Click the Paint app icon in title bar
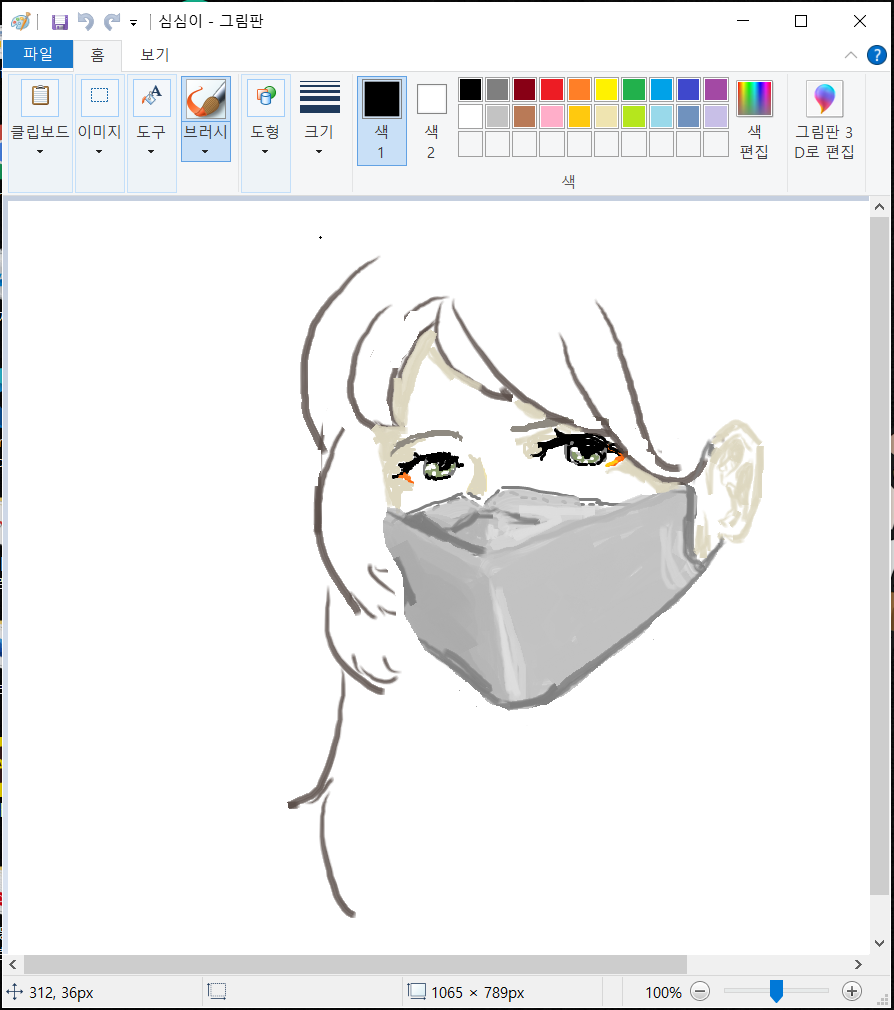894x1010 pixels. click(x=21, y=21)
